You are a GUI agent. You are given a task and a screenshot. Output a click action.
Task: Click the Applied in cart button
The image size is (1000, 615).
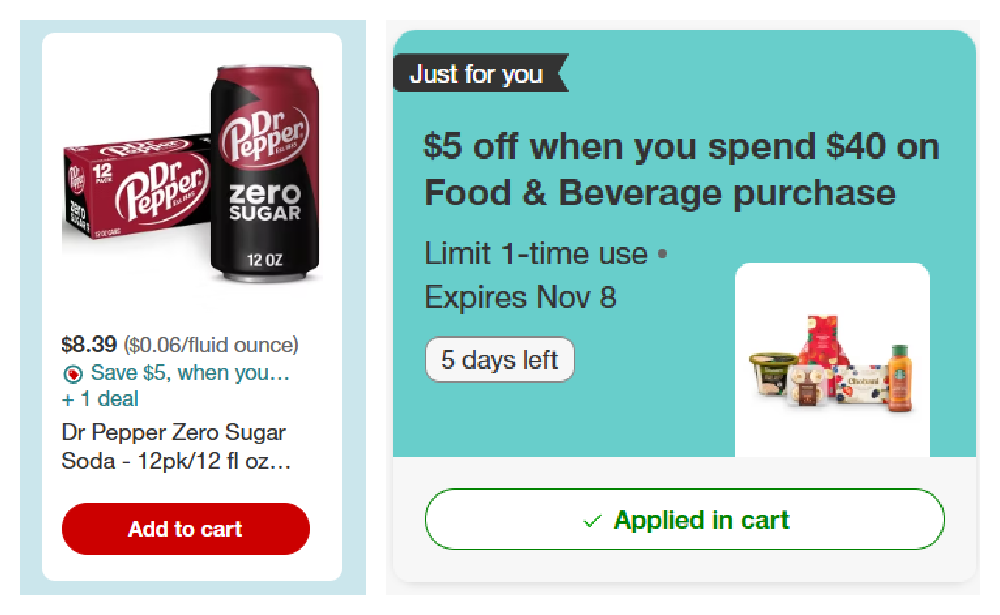pos(685,520)
